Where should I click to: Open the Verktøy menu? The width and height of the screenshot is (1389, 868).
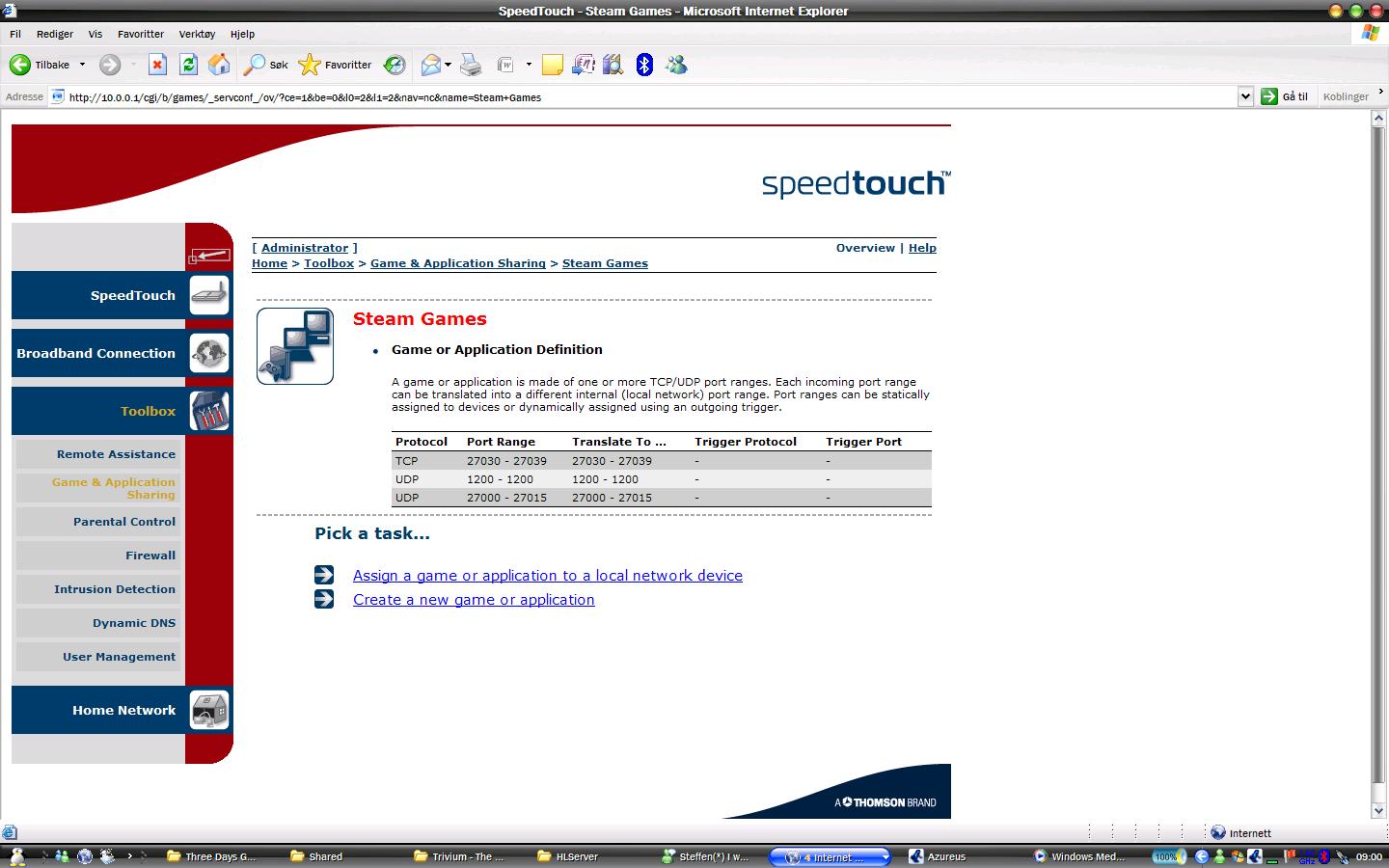pyautogui.click(x=197, y=34)
